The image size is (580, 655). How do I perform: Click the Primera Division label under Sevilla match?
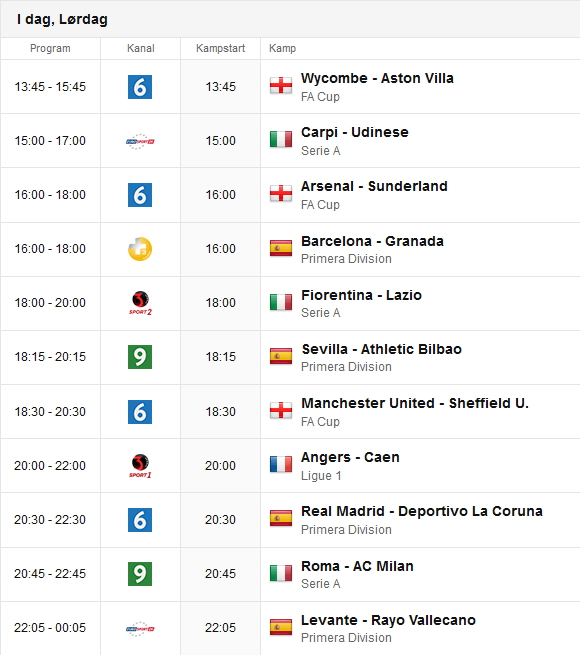(346, 367)
